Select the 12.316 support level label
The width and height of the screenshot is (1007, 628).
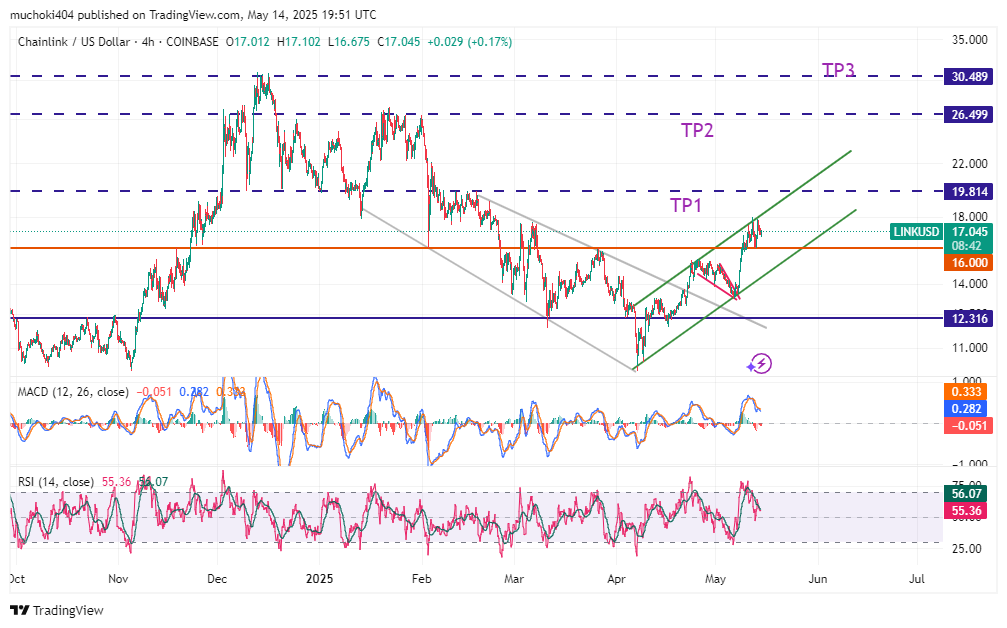(x=969, y=318)
